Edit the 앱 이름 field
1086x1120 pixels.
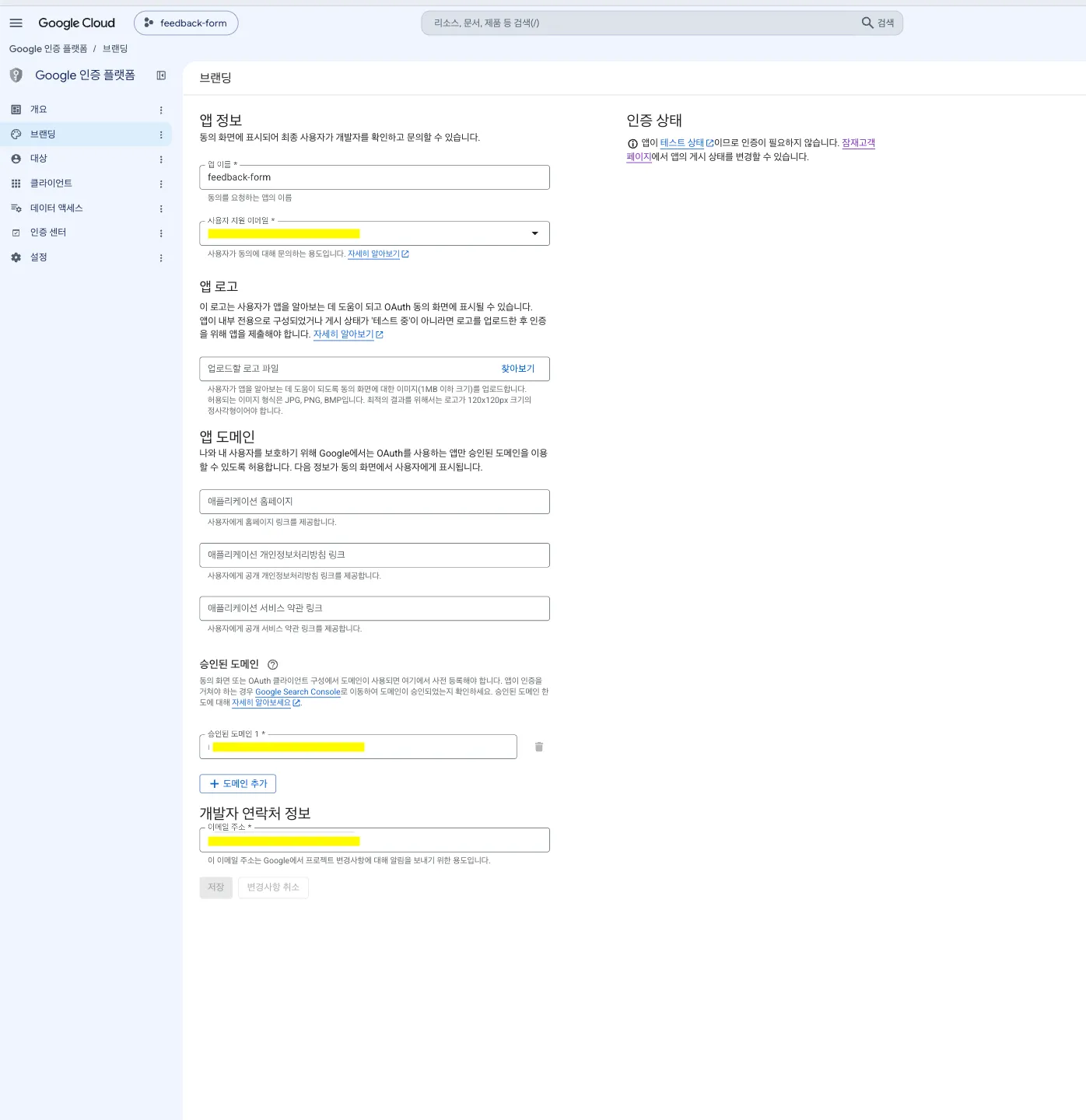(x=374, y=177)
